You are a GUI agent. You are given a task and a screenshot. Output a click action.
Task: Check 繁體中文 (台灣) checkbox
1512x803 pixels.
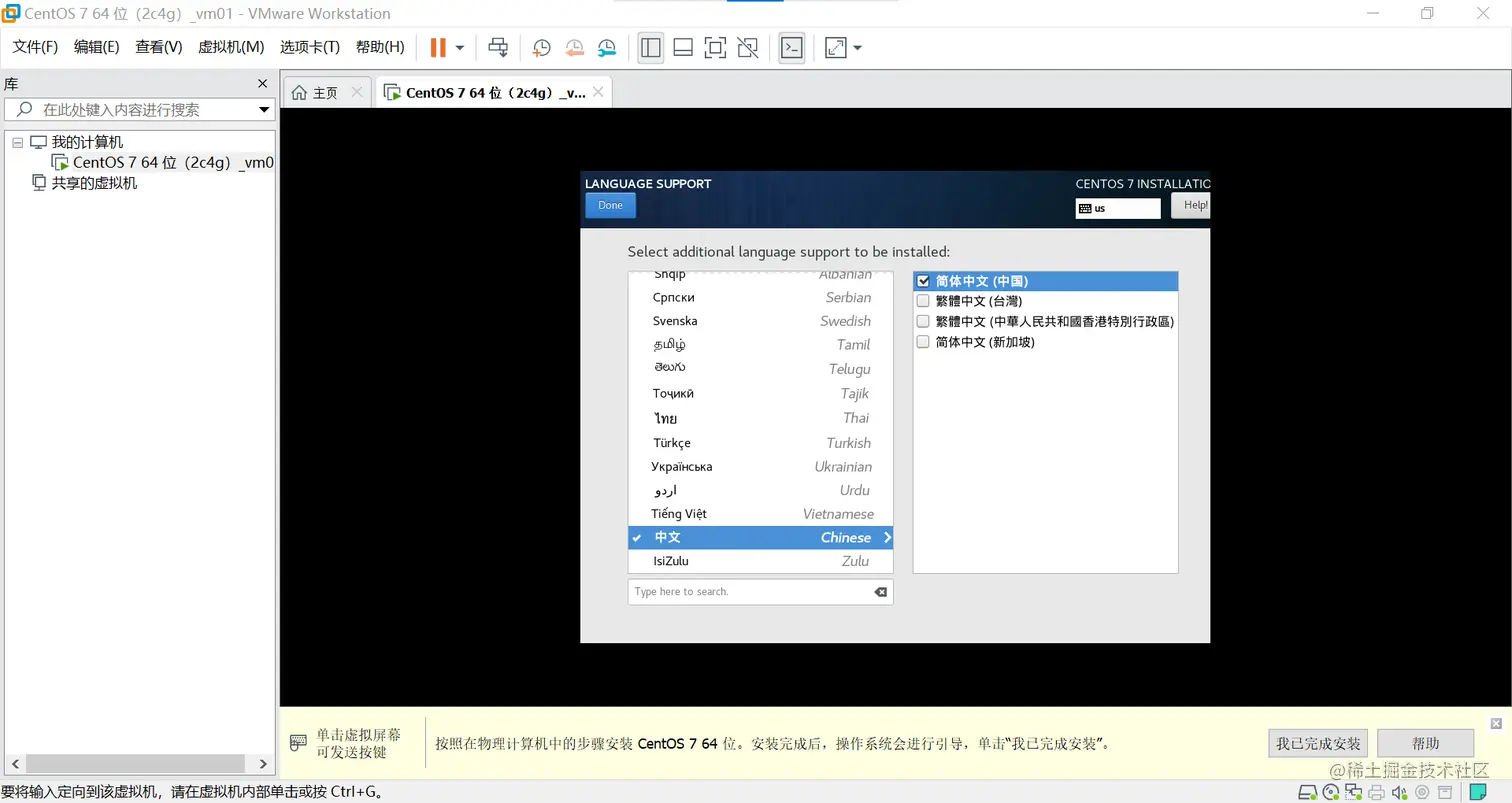point(923,301)
